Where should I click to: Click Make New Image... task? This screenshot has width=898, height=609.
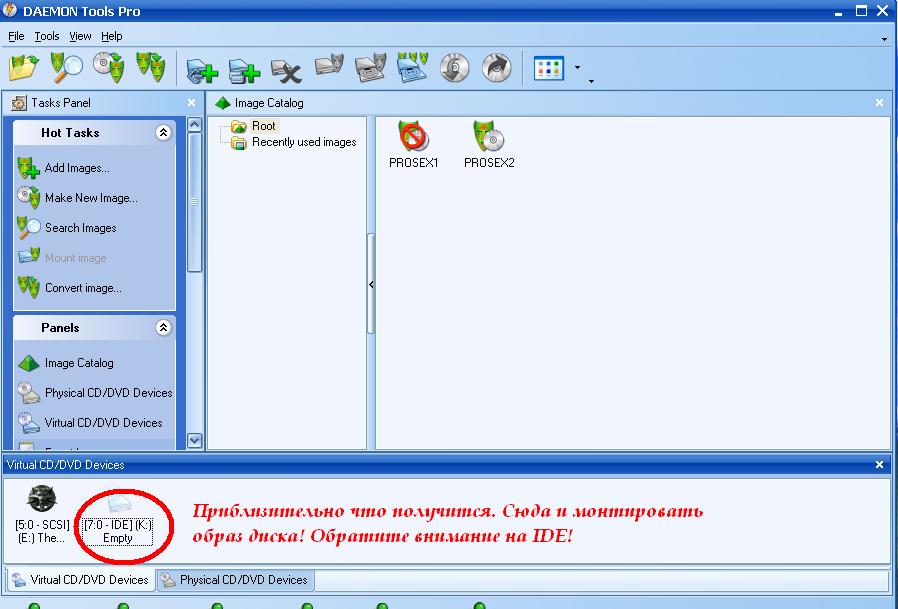[x=91, y=198]
